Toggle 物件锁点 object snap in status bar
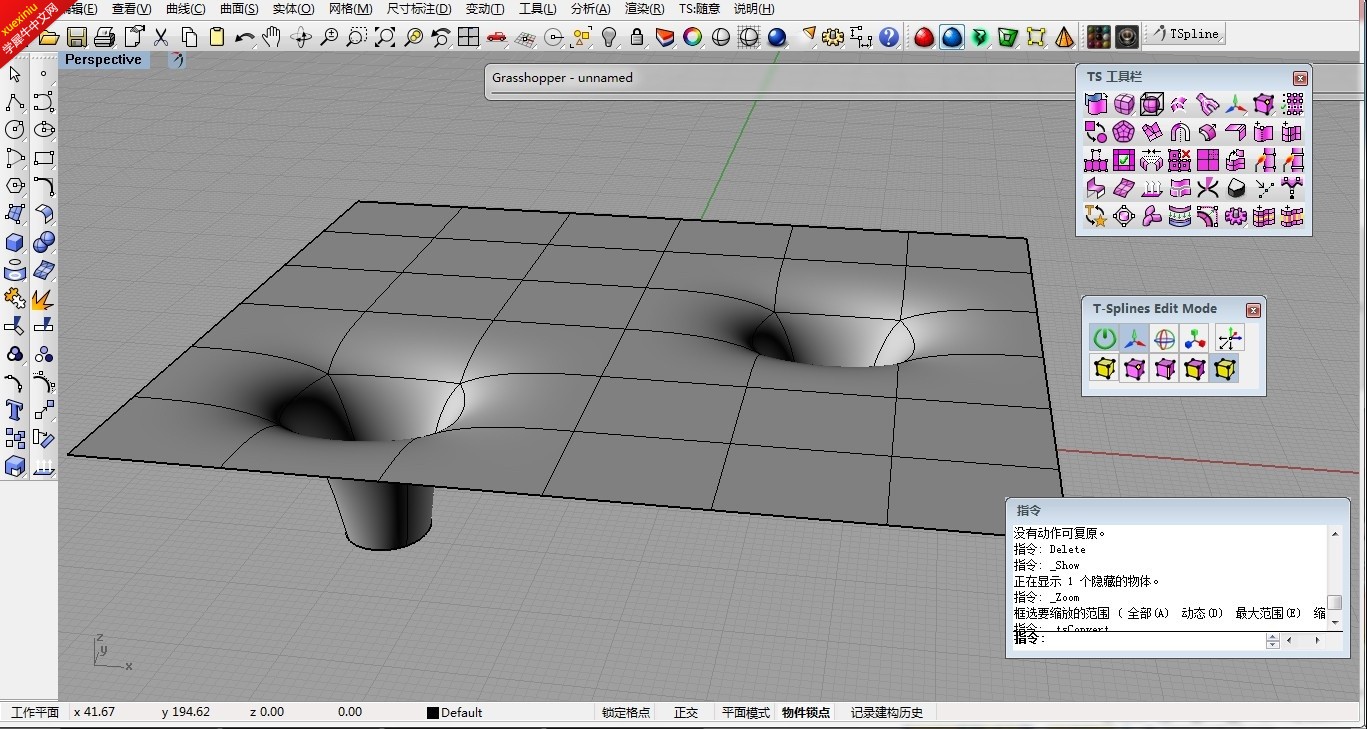 coord(806,713)
